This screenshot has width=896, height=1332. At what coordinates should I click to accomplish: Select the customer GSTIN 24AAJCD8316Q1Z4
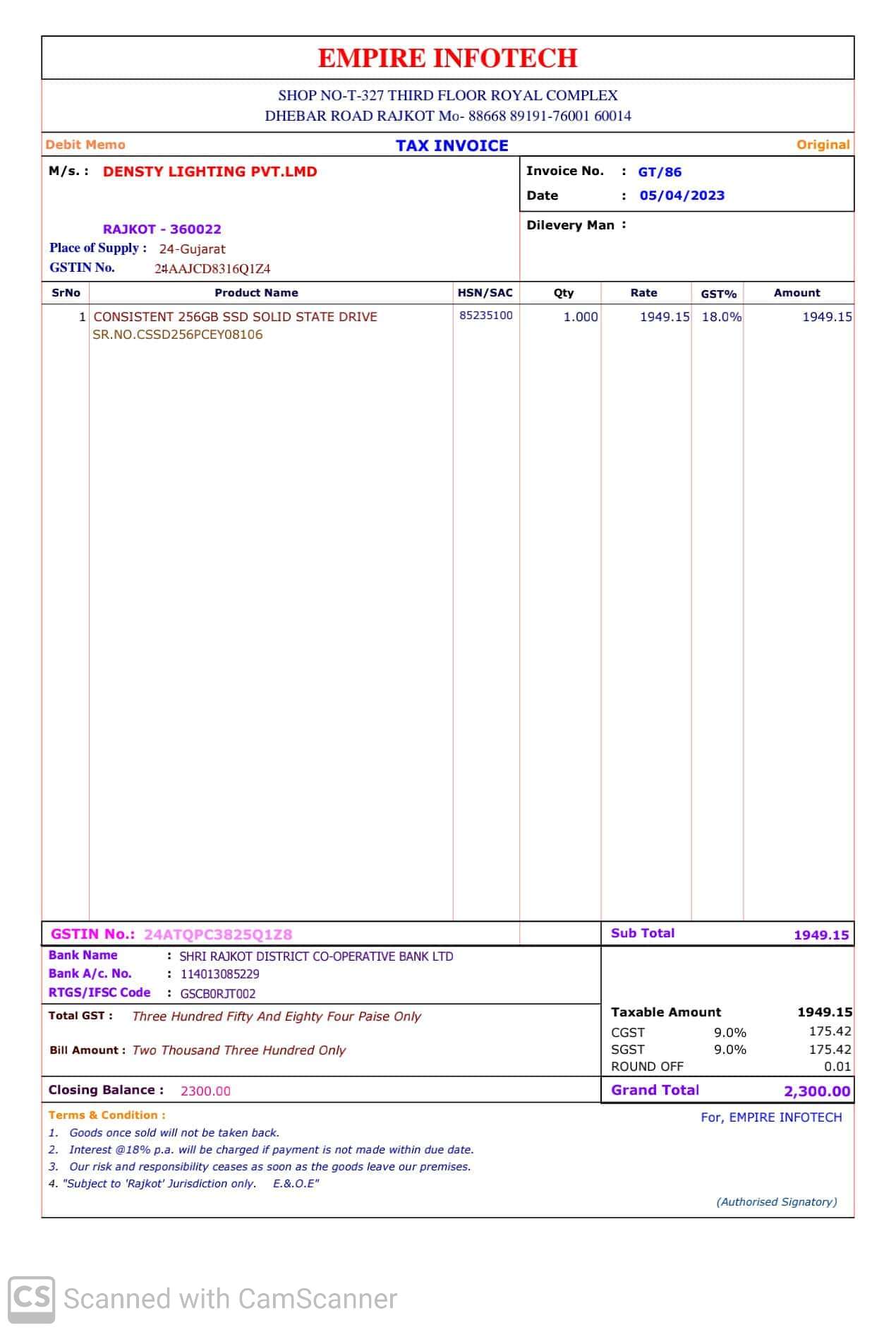[212, 269]
